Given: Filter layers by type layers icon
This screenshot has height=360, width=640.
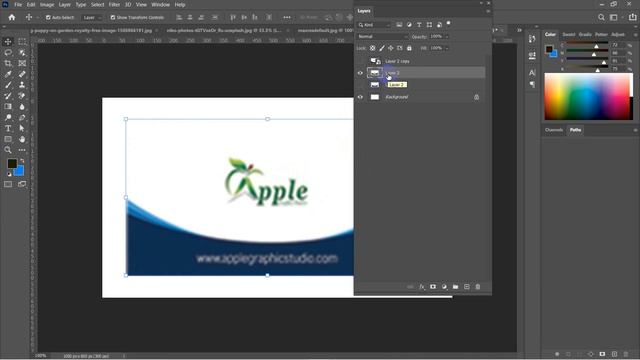Looking at the screenshot, I should (x=419, y=25).
